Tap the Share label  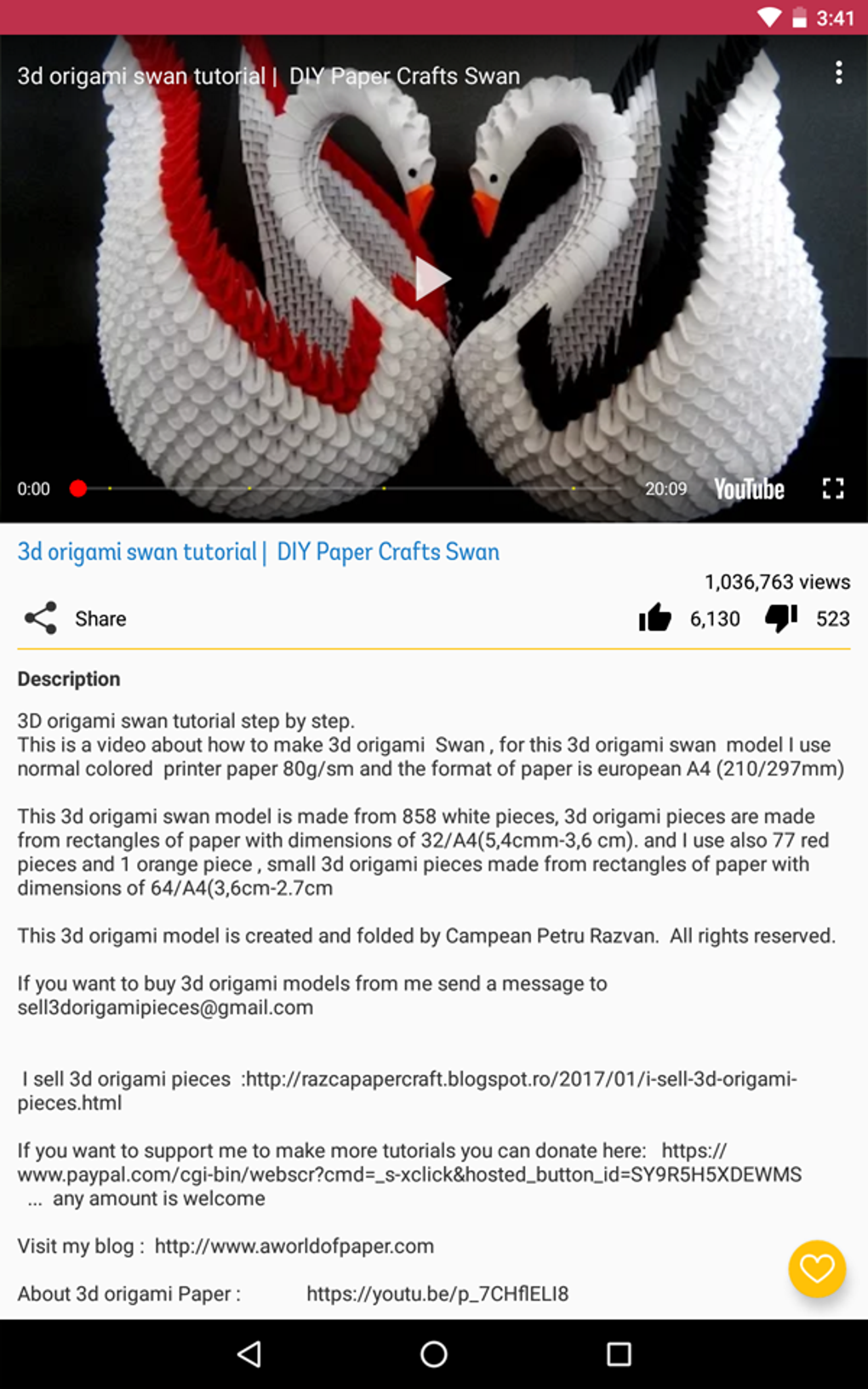[x=100, y=619]
